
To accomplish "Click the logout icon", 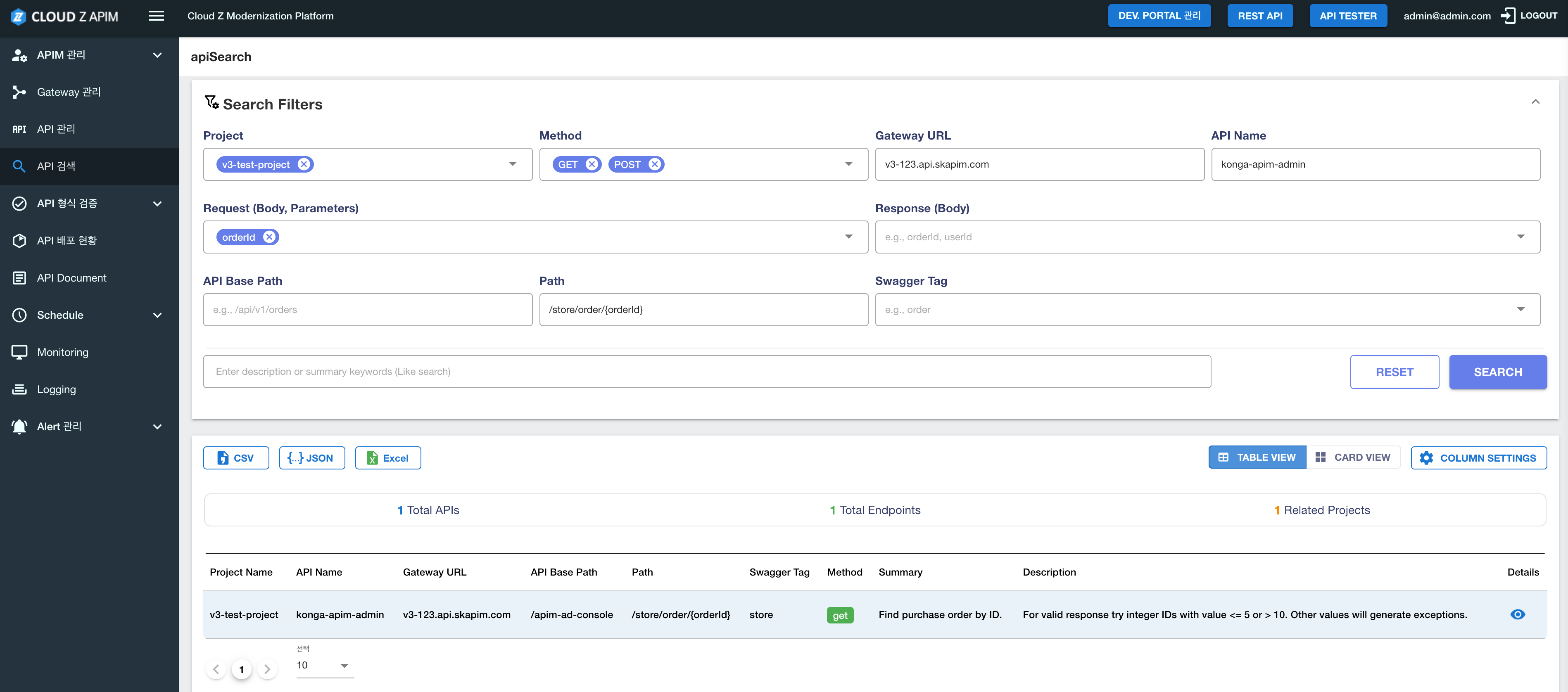I will point(1507,16).
